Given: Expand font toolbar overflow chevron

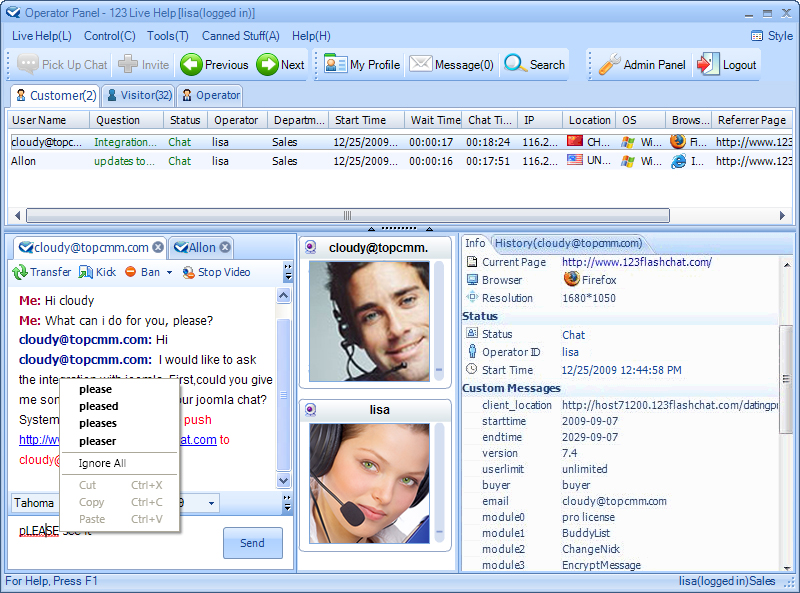Looking at the screenshot, I should click(287, 503).
